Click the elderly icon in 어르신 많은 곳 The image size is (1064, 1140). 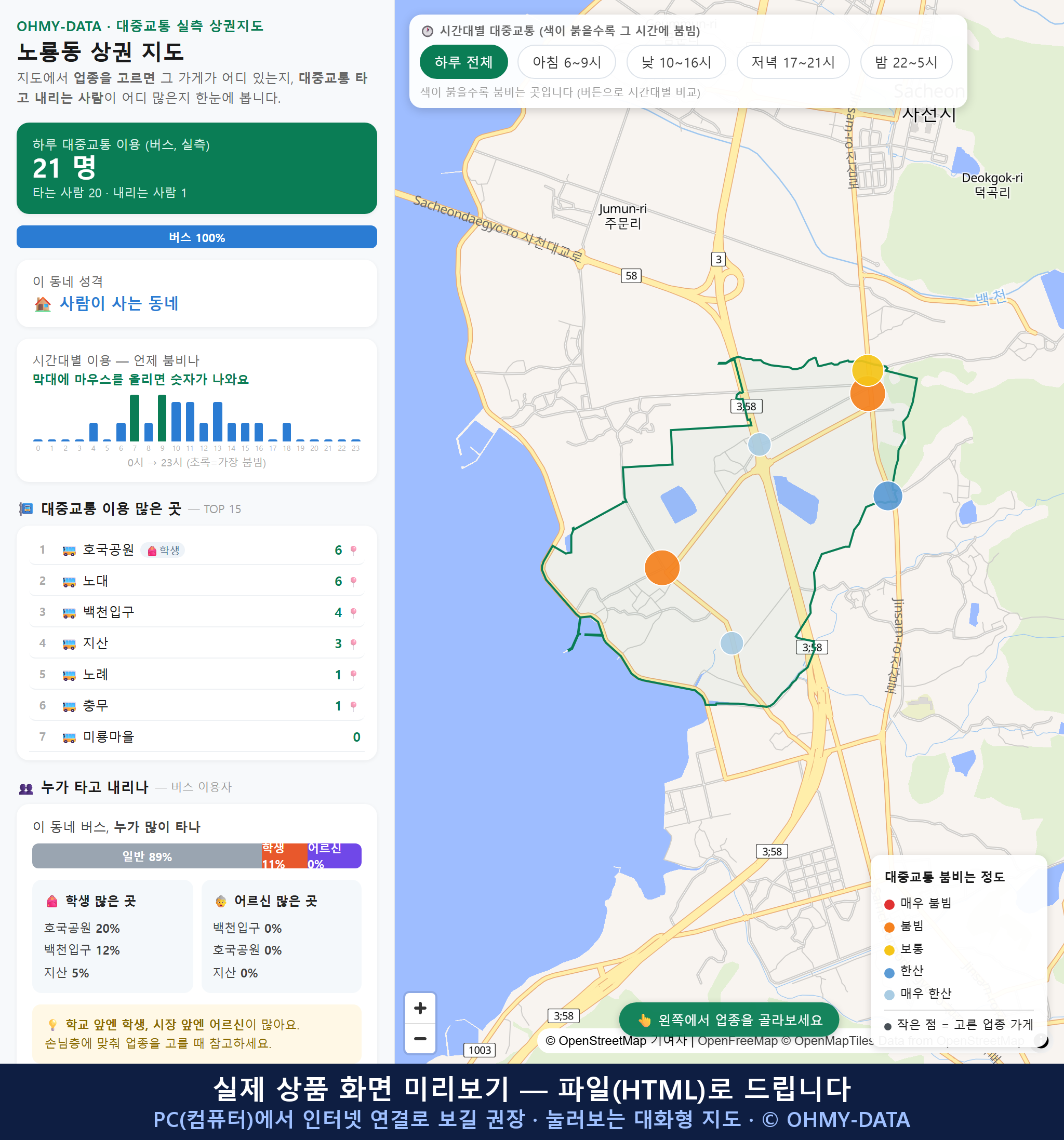tap(221, 901)
